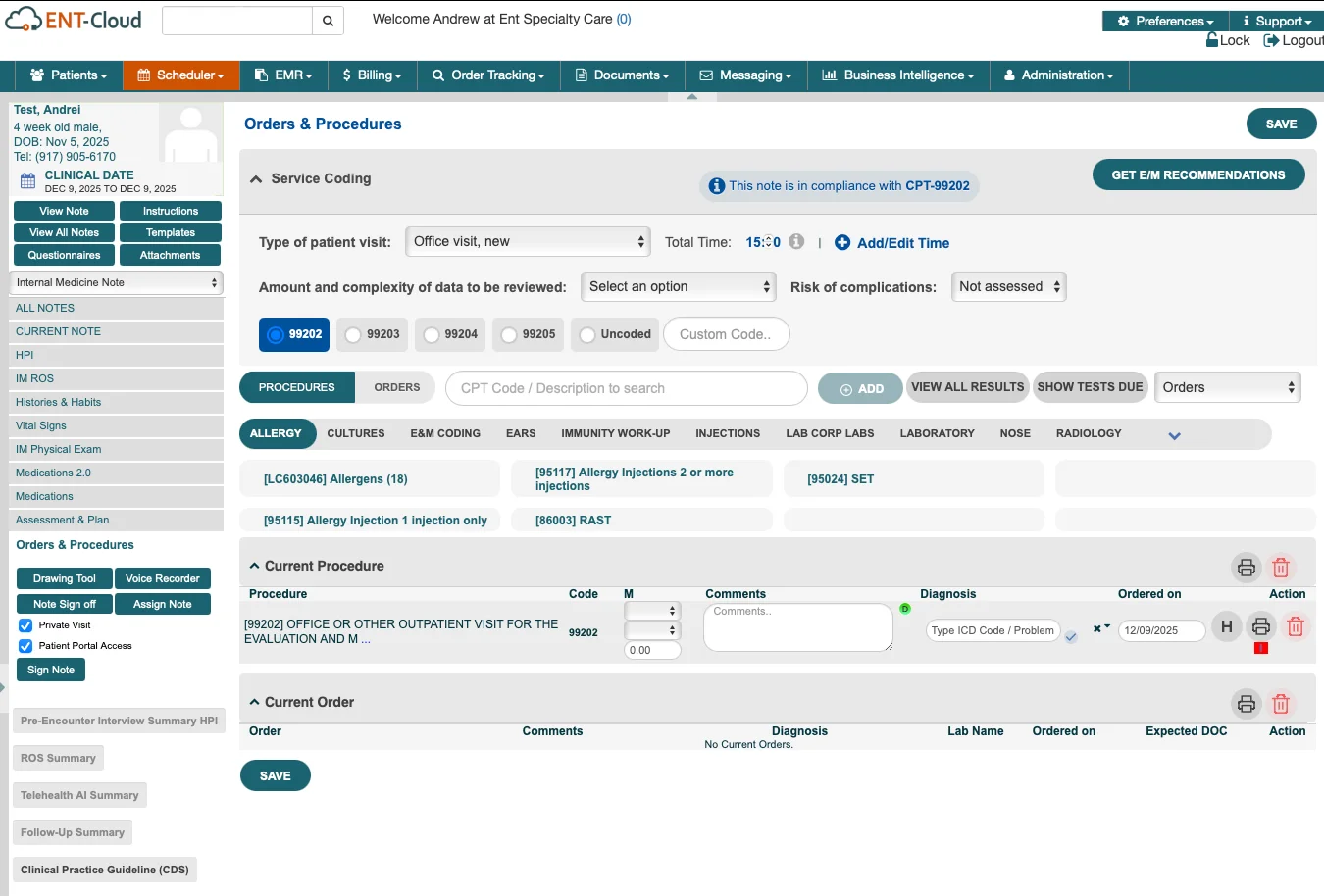Click the H button in the procedure row
The width and height of the screenshot is (1324, 896).
pos(1226,626)
